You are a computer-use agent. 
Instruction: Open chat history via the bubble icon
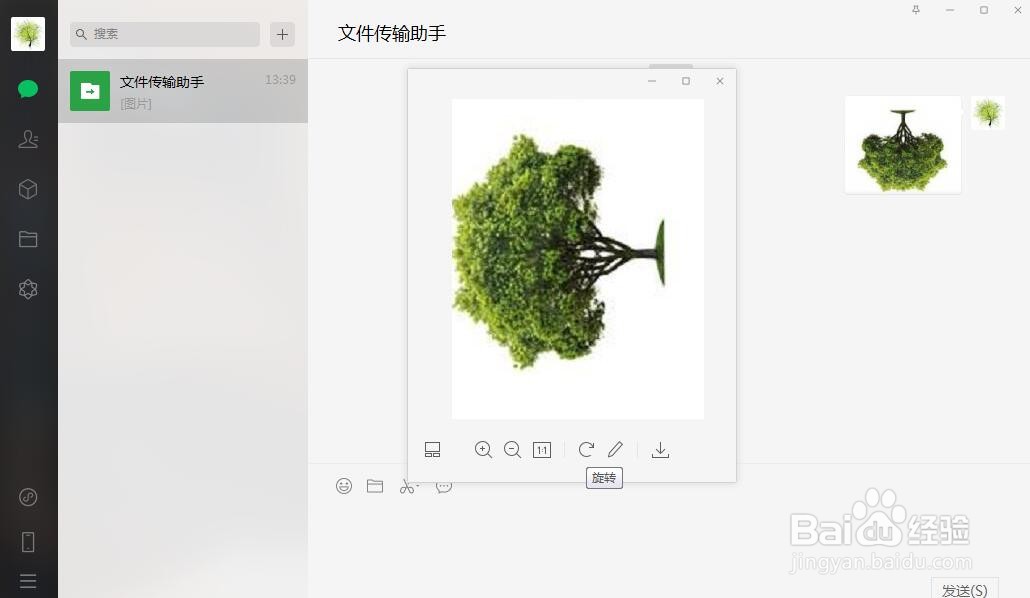click(x=443, y=486)
